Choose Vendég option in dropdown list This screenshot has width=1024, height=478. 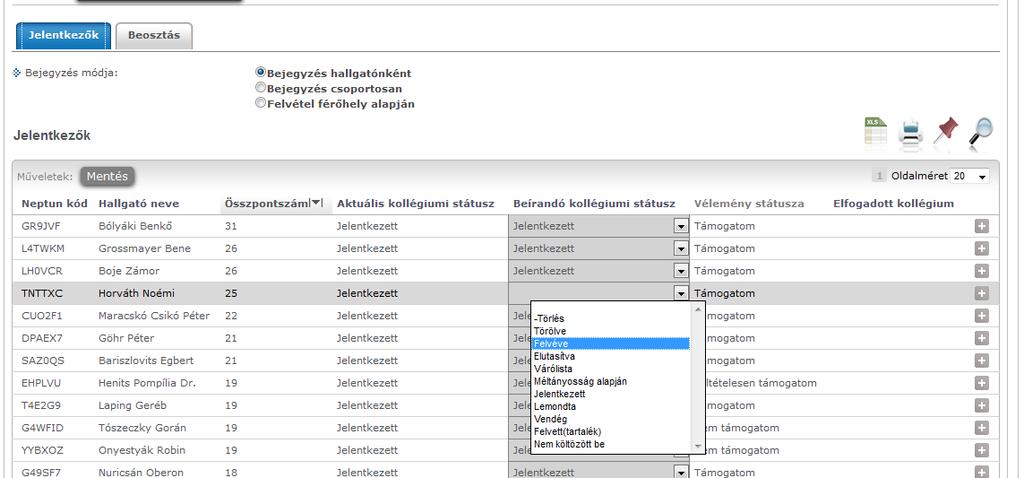(610, 419)
